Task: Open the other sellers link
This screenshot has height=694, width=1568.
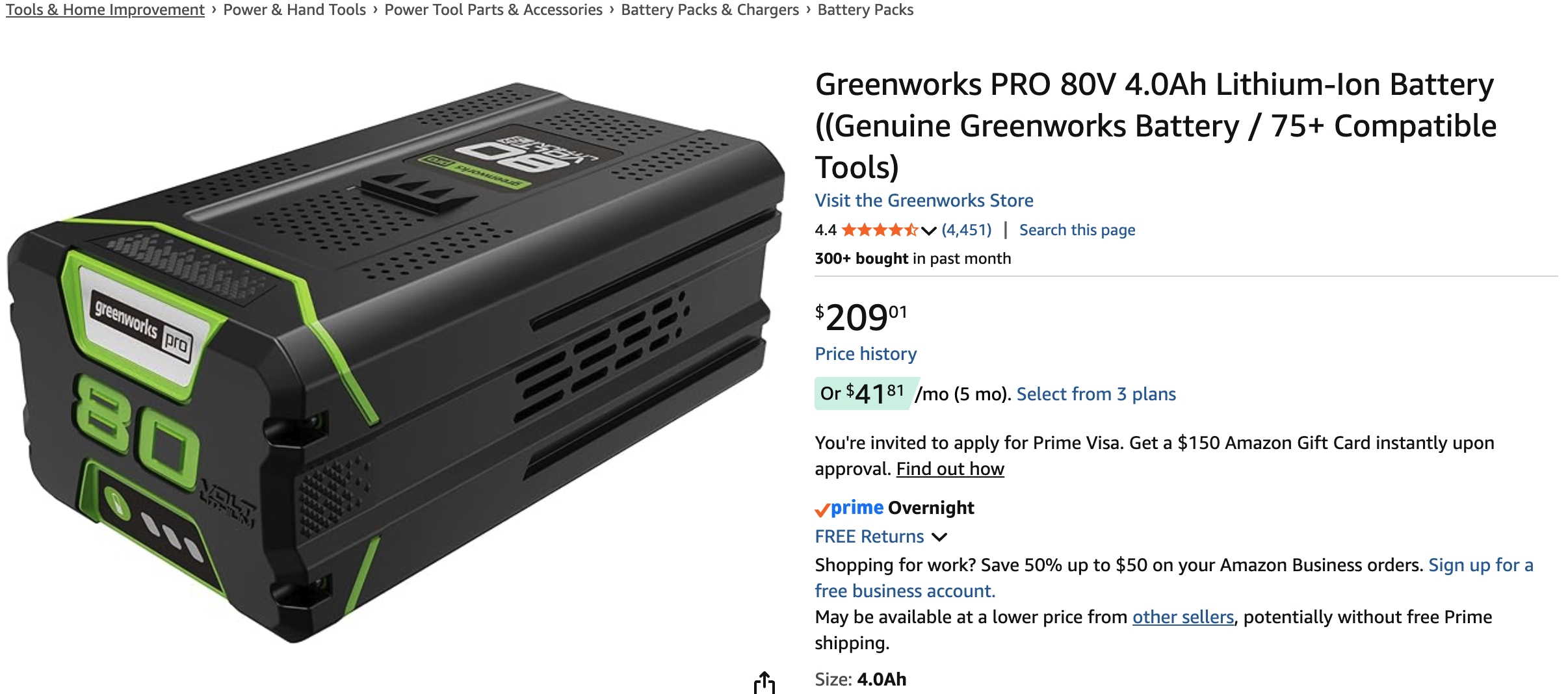Action: pyautogui.click(x=1183, y=617)
